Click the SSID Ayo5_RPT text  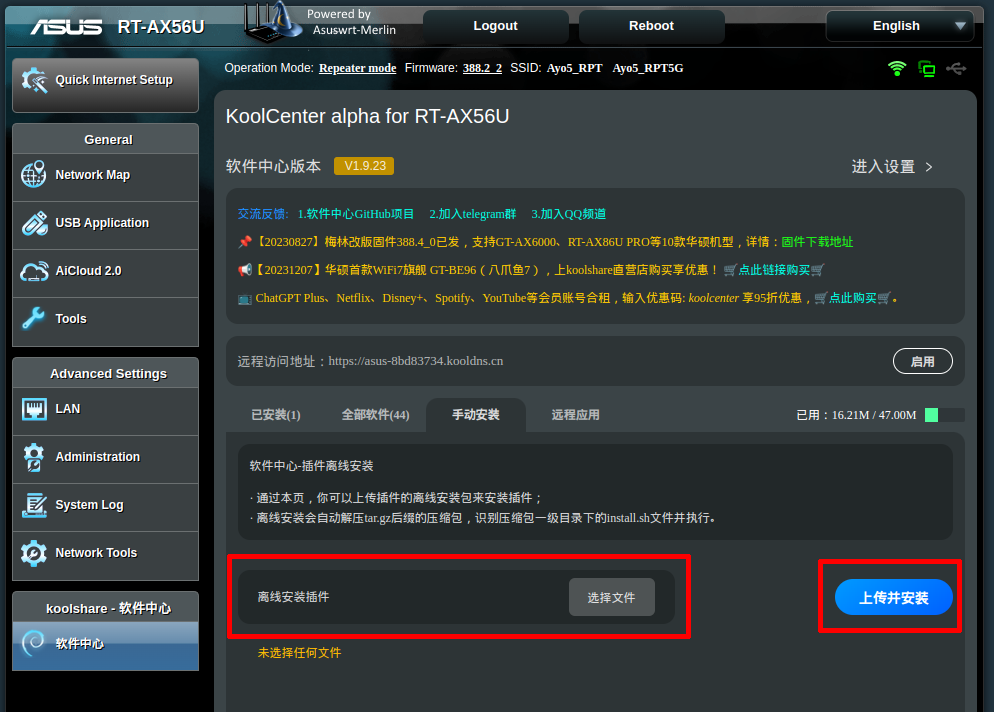pos(574,68)
